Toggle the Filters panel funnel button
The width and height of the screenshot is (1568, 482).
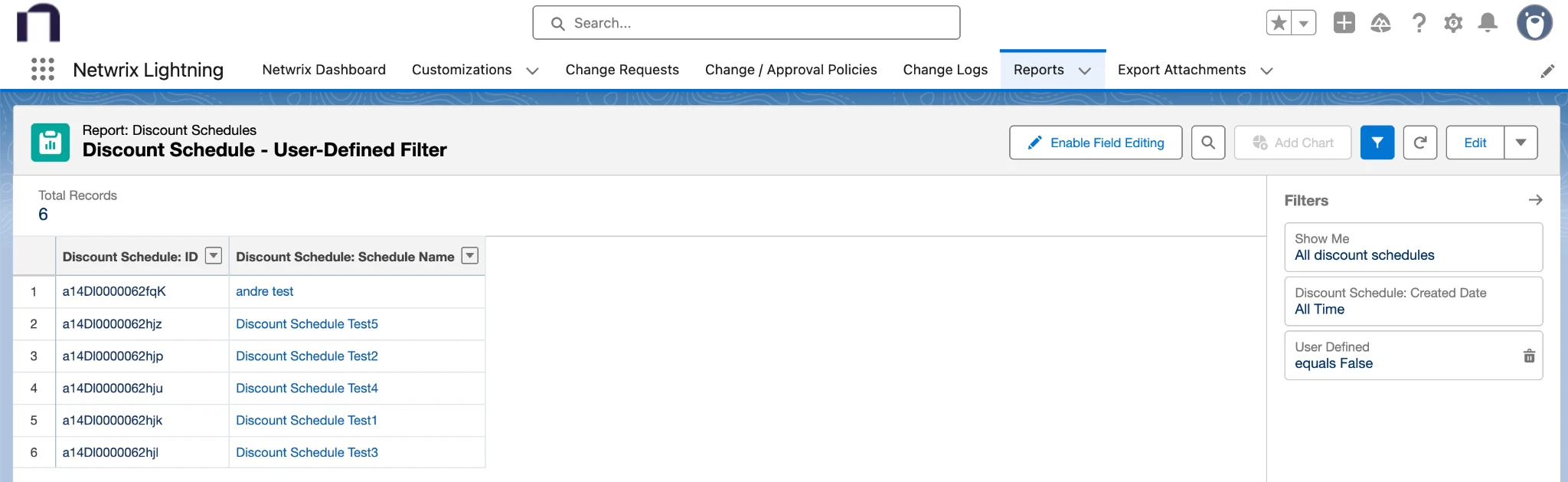point(1377,143)
